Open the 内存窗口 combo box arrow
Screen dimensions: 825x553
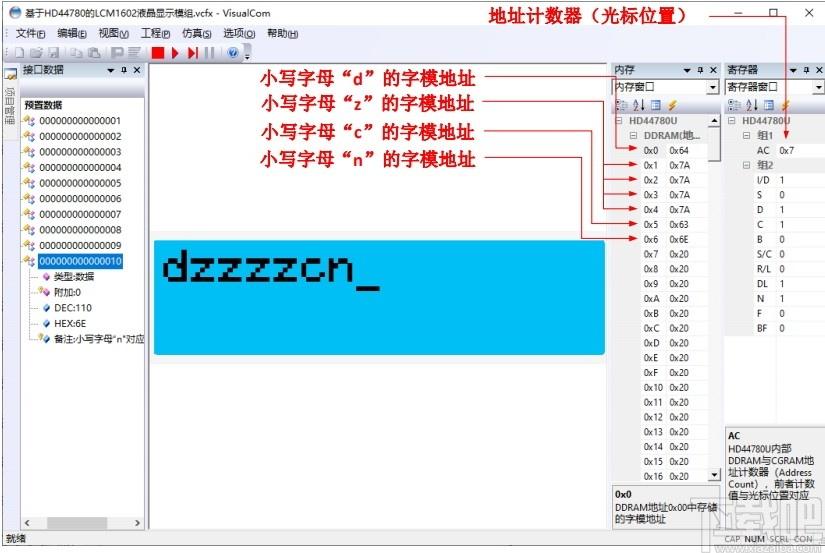click(x=713, y=87)
